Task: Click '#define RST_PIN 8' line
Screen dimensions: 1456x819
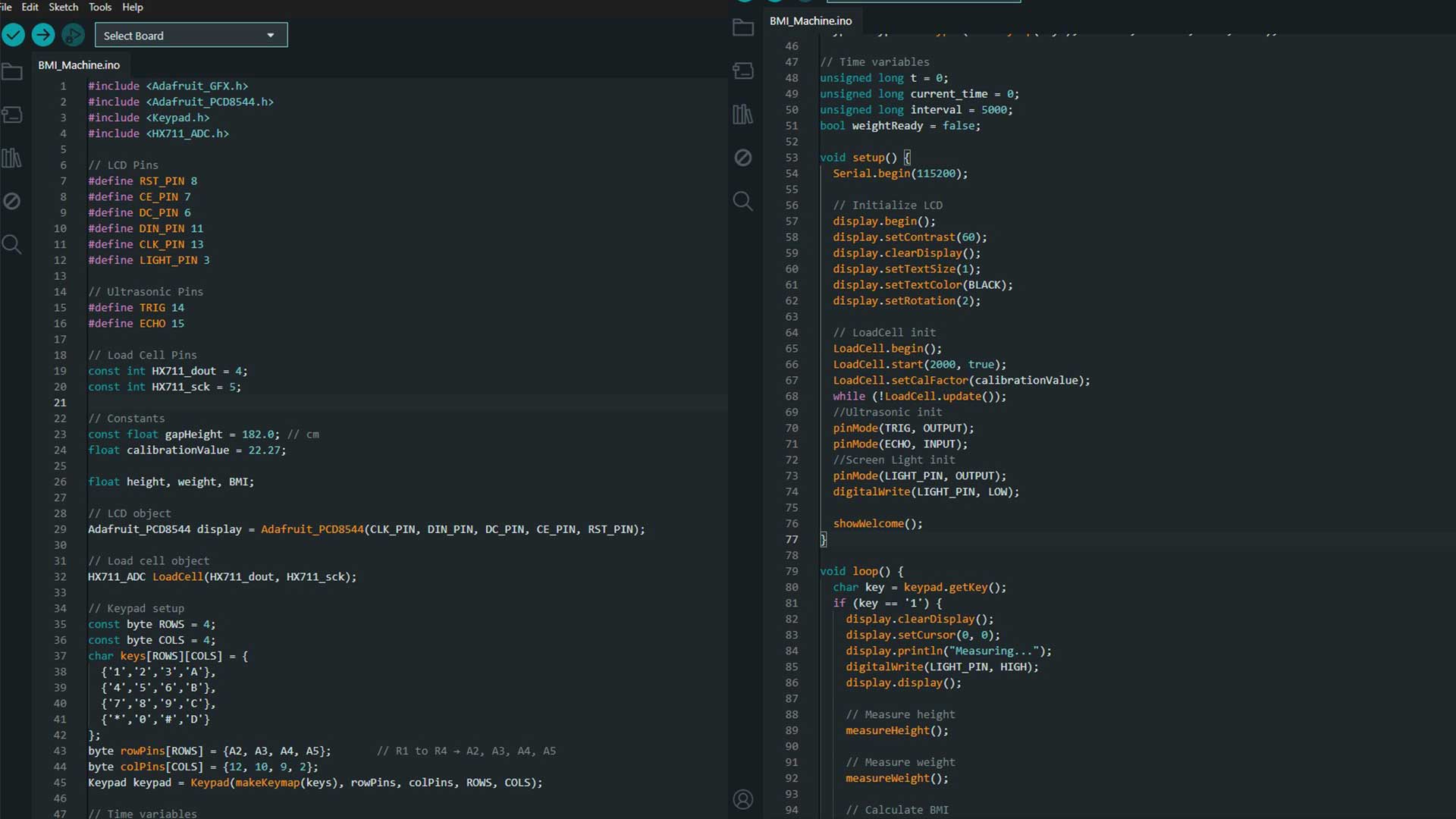Action: pyautogui.click(x=143, y=181)
